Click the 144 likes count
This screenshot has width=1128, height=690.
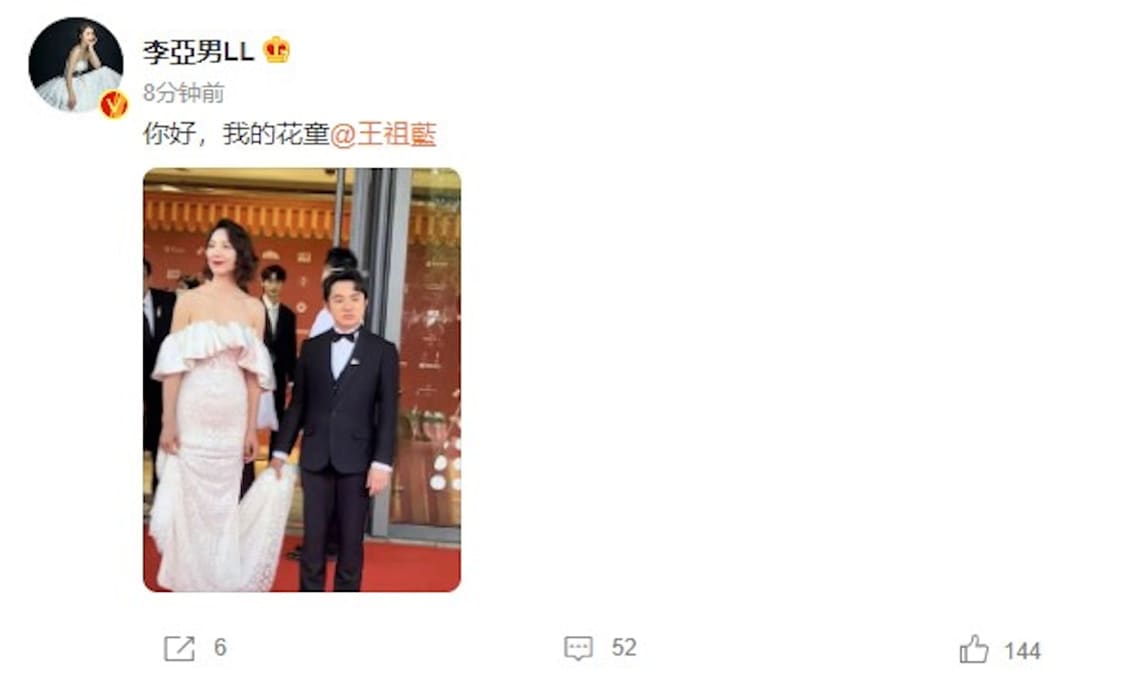[1022, 651]
